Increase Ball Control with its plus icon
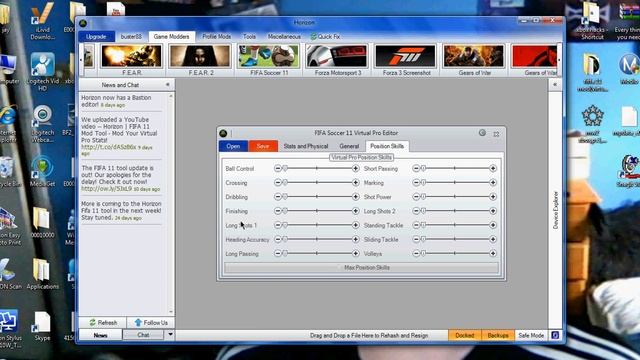Screen dimensions: 640x360 [x=356, y=169]
